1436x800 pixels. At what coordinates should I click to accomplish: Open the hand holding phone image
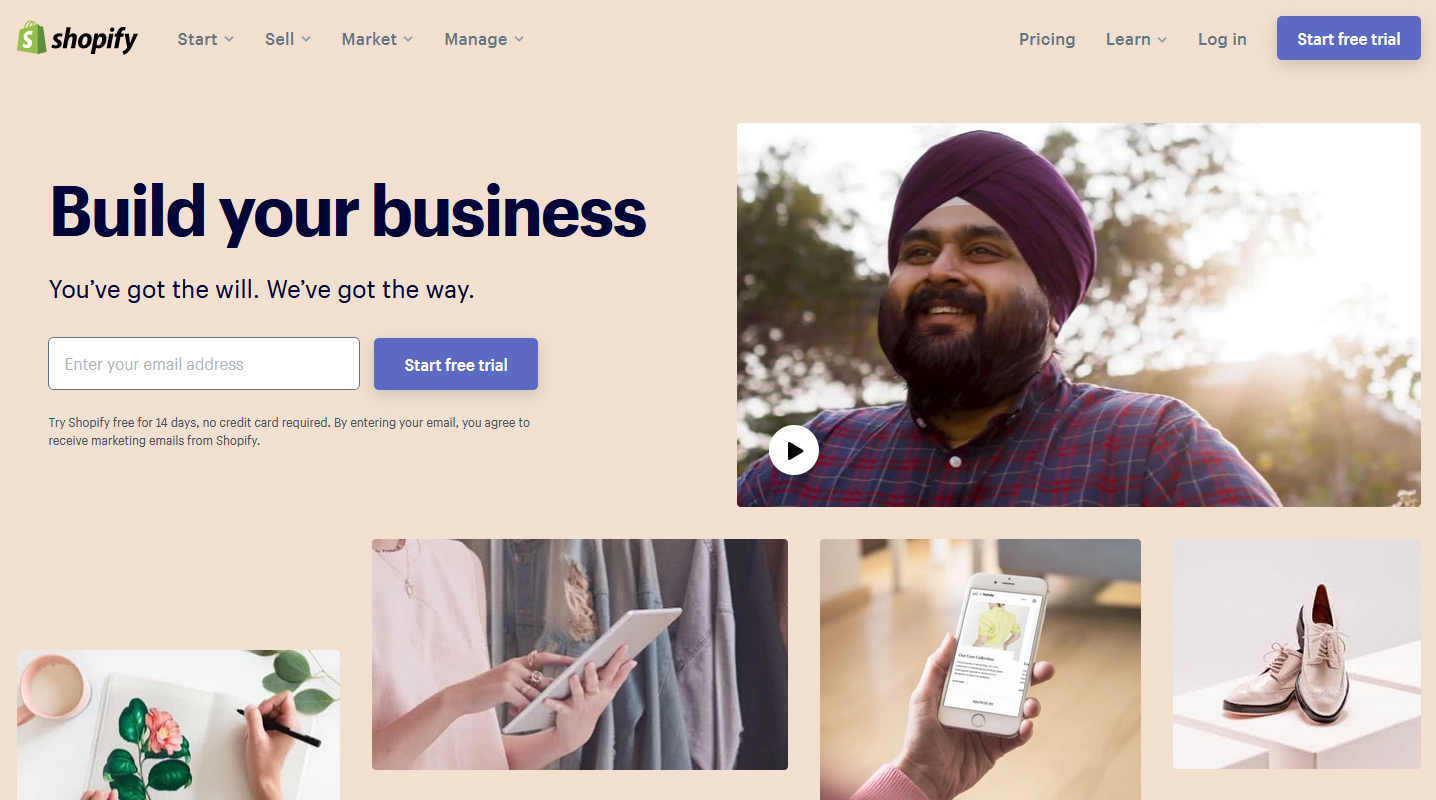[x=980, y=669]
